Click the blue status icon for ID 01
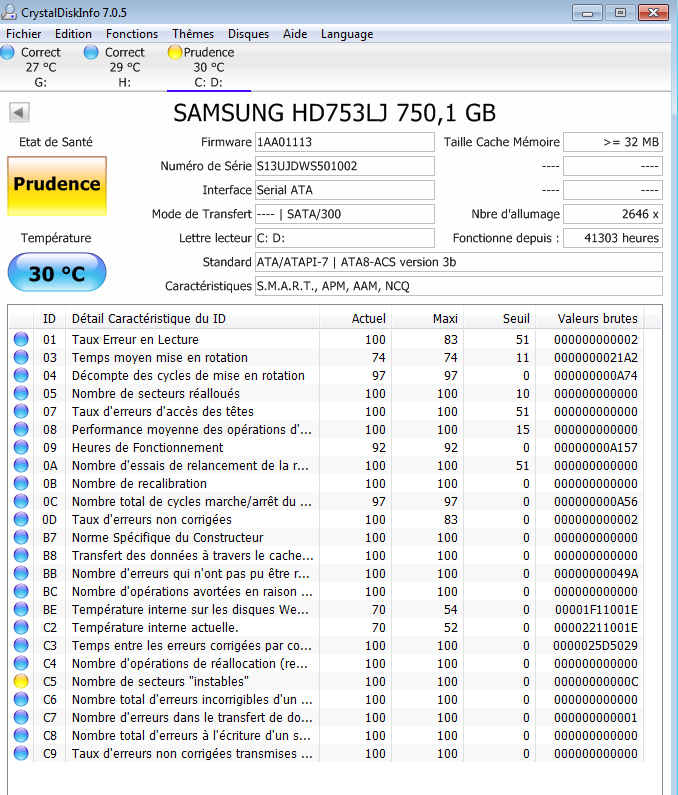Viewport: 678px width, 795px height. coord(21,339)
